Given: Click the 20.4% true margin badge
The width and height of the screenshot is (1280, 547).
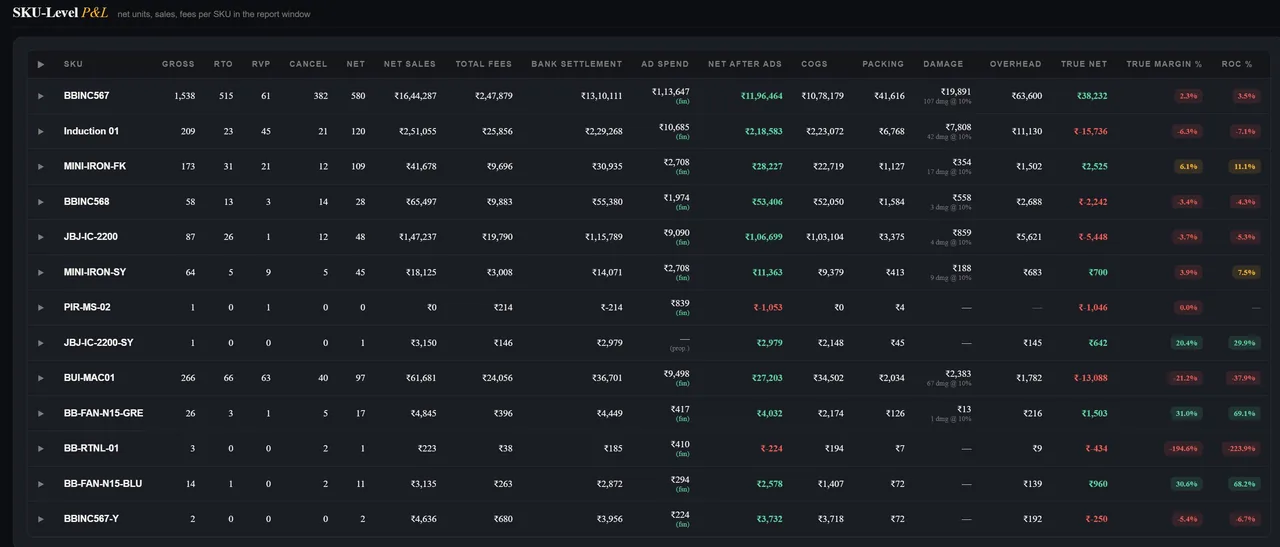Looking at the screenshot, I should (x=1187, y=343).
